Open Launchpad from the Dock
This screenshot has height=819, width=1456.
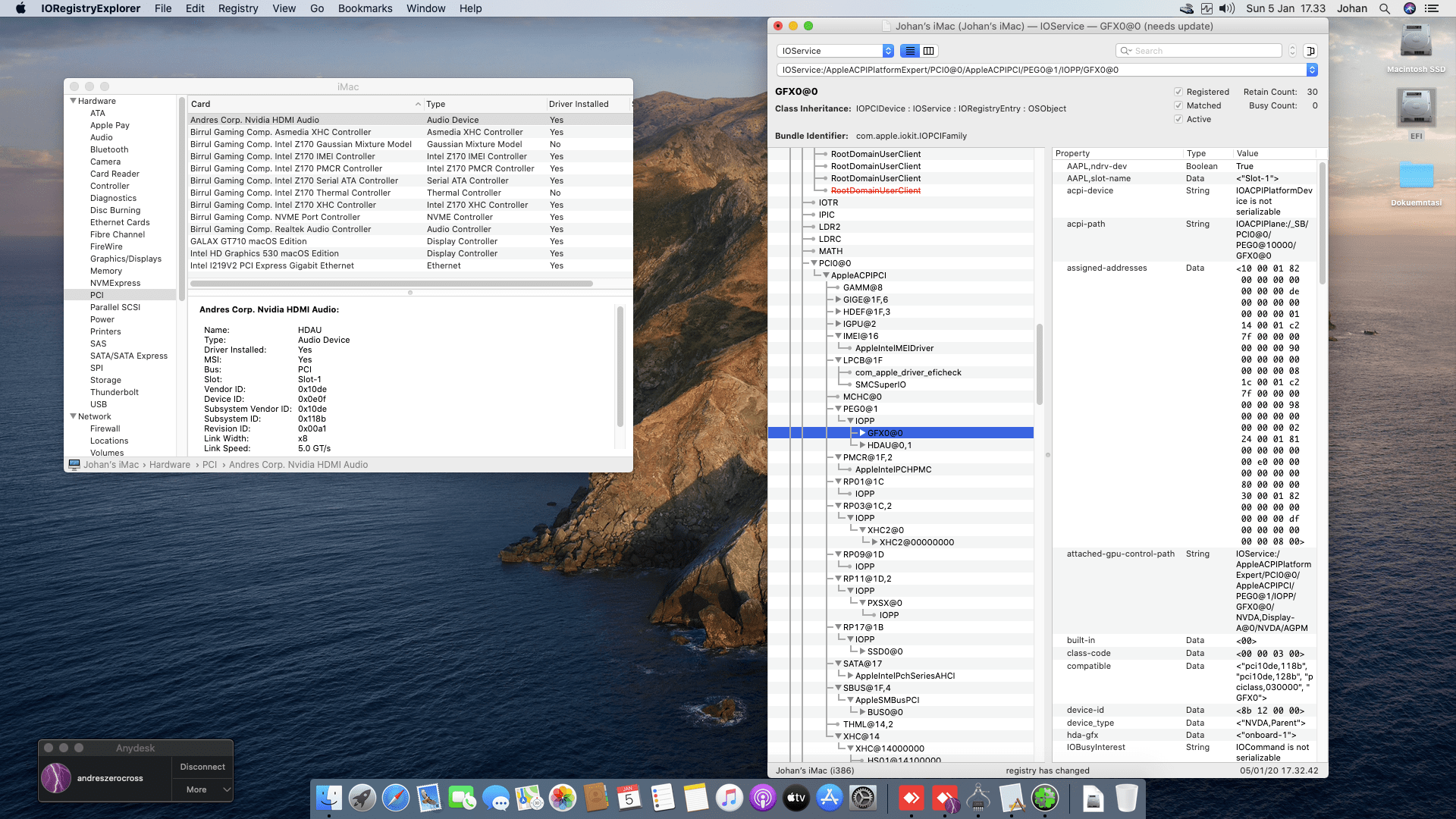[362, 798]
